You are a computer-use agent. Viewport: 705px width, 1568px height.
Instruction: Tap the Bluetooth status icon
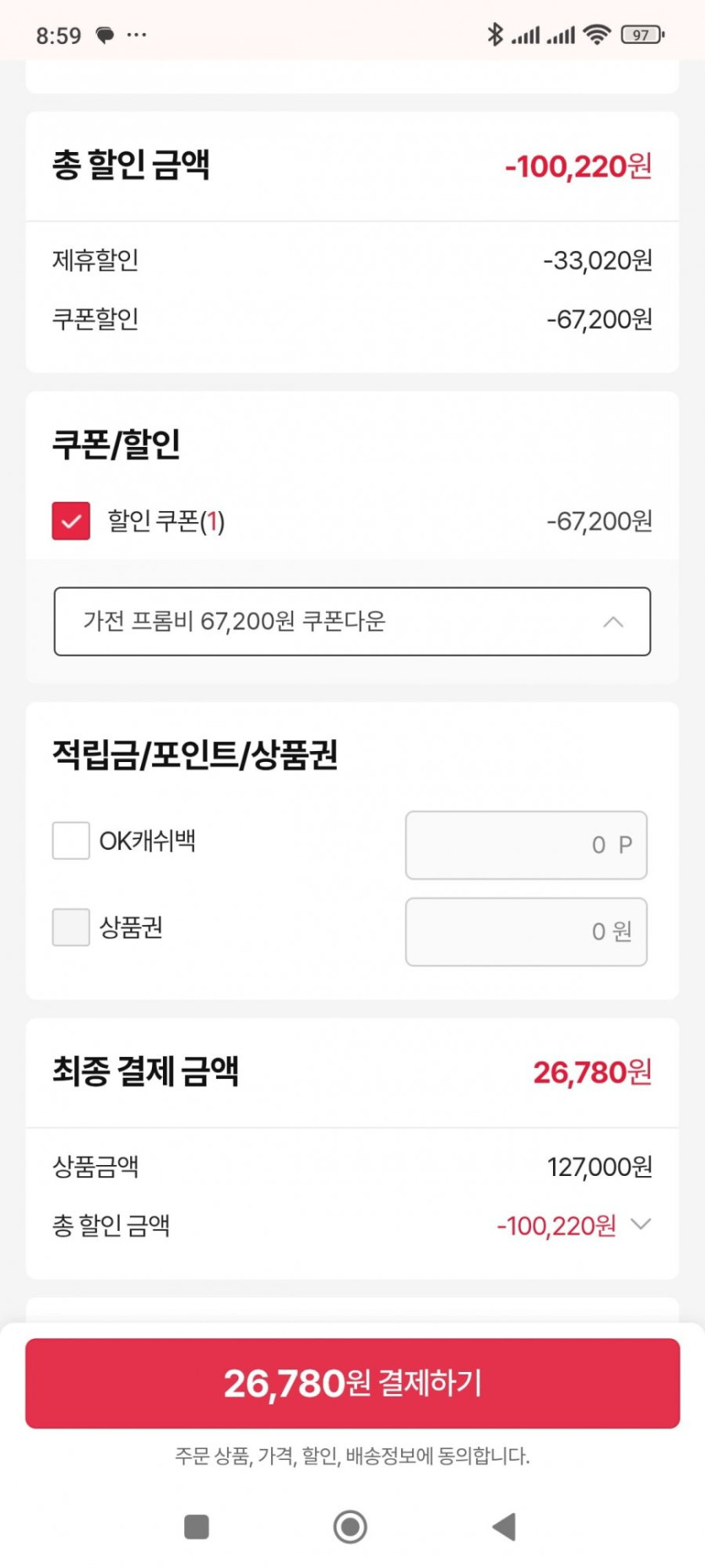coord(495,35)
